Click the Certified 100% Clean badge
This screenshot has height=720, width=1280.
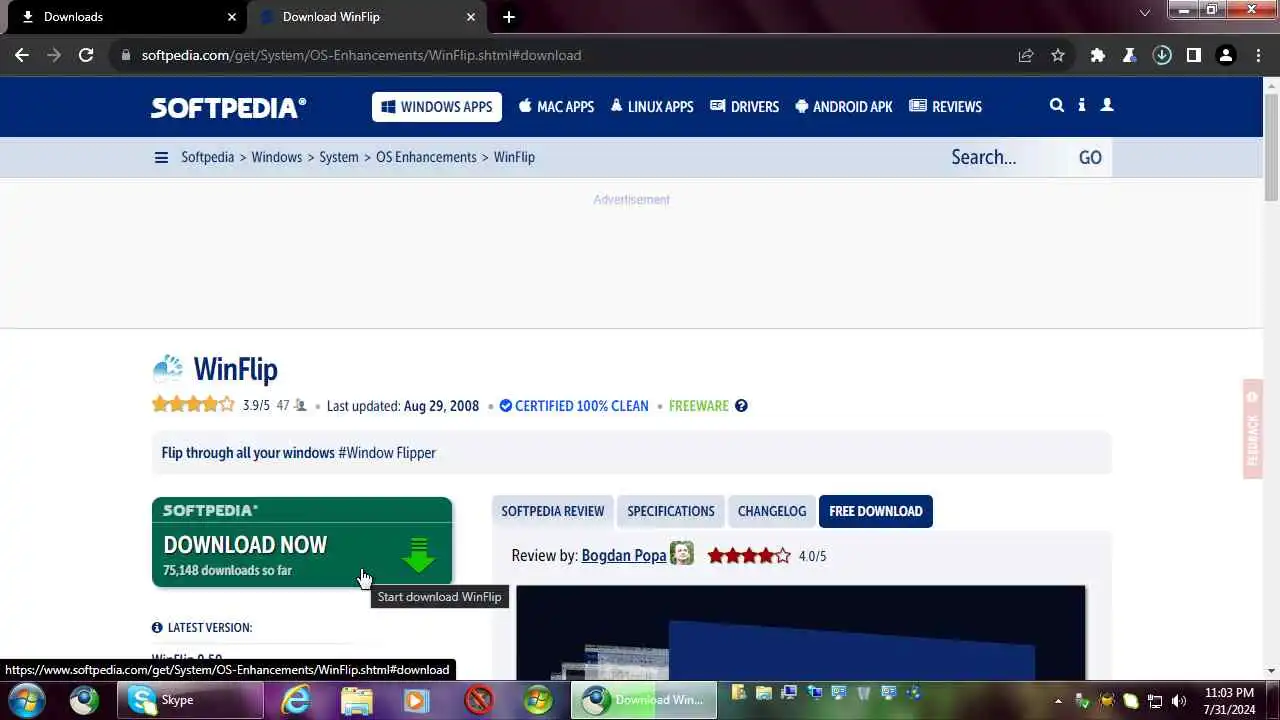[574, 406]
